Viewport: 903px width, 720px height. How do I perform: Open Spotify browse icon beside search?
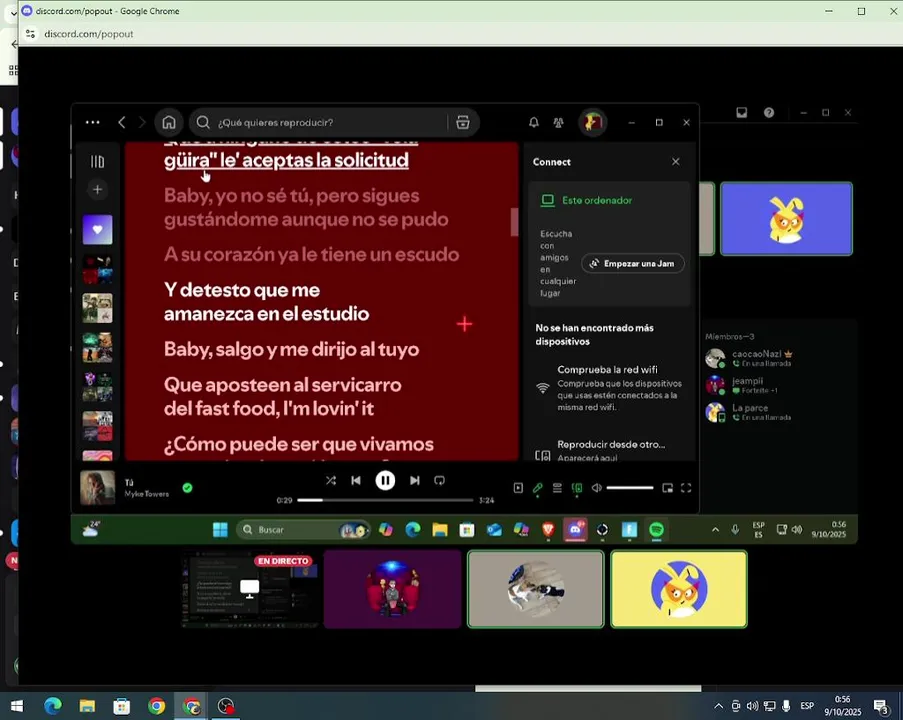(463, 122)
